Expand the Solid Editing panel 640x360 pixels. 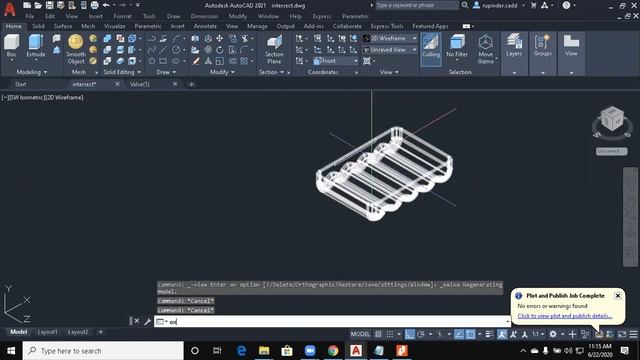[x=122, y=72]
